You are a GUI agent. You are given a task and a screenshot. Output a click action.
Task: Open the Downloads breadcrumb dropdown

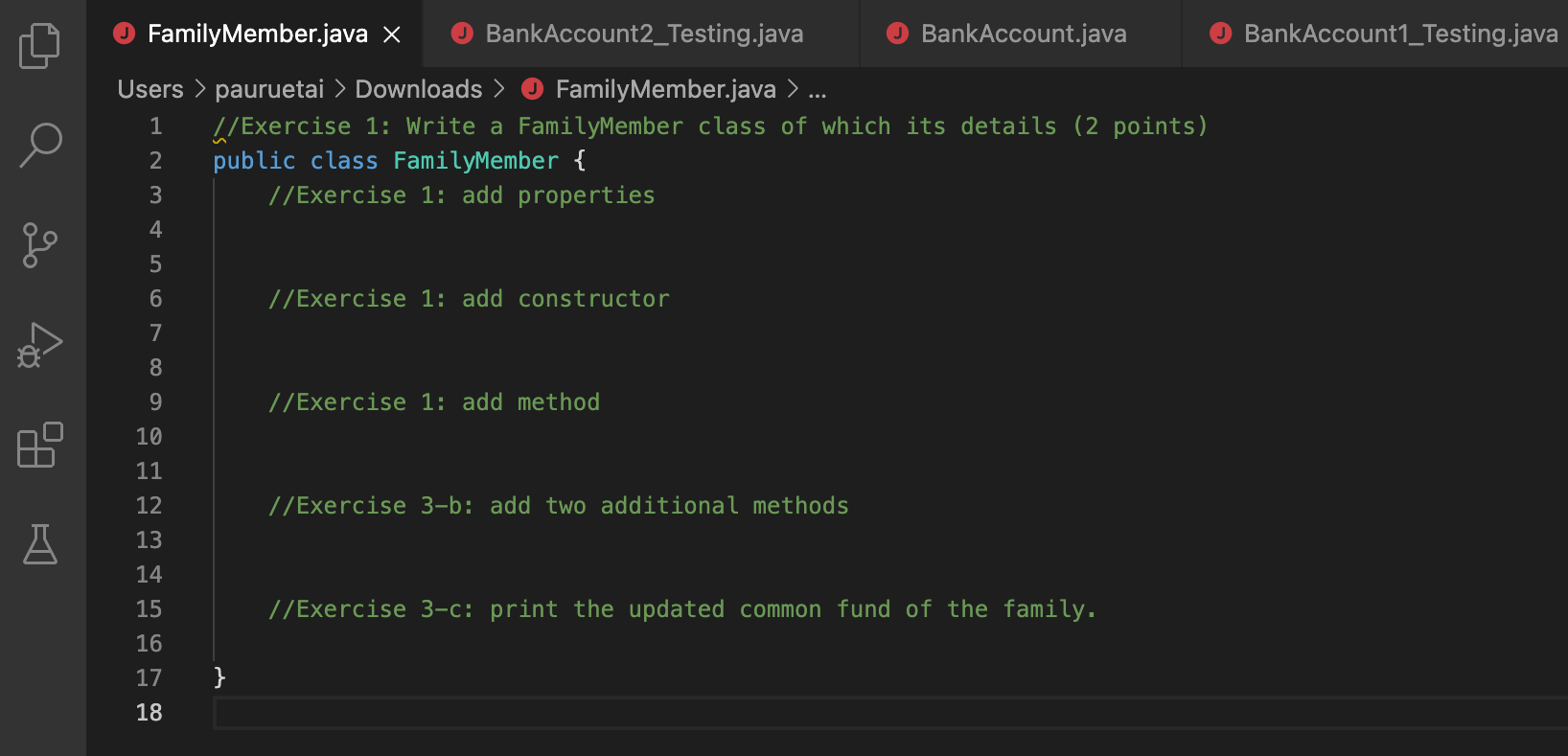(x=419, y=89)
